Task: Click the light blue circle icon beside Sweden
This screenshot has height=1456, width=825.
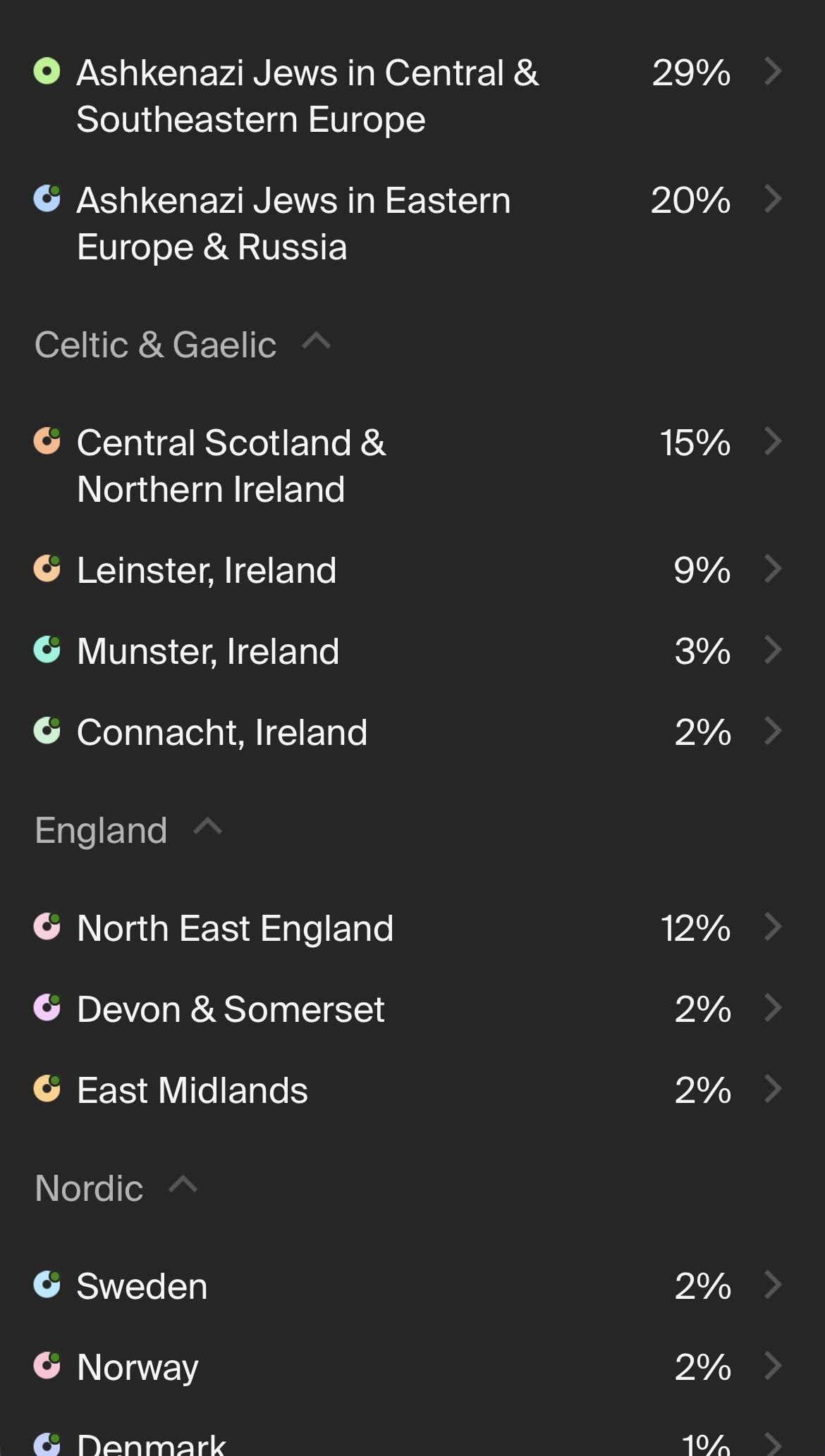Action: point(47,1285)
